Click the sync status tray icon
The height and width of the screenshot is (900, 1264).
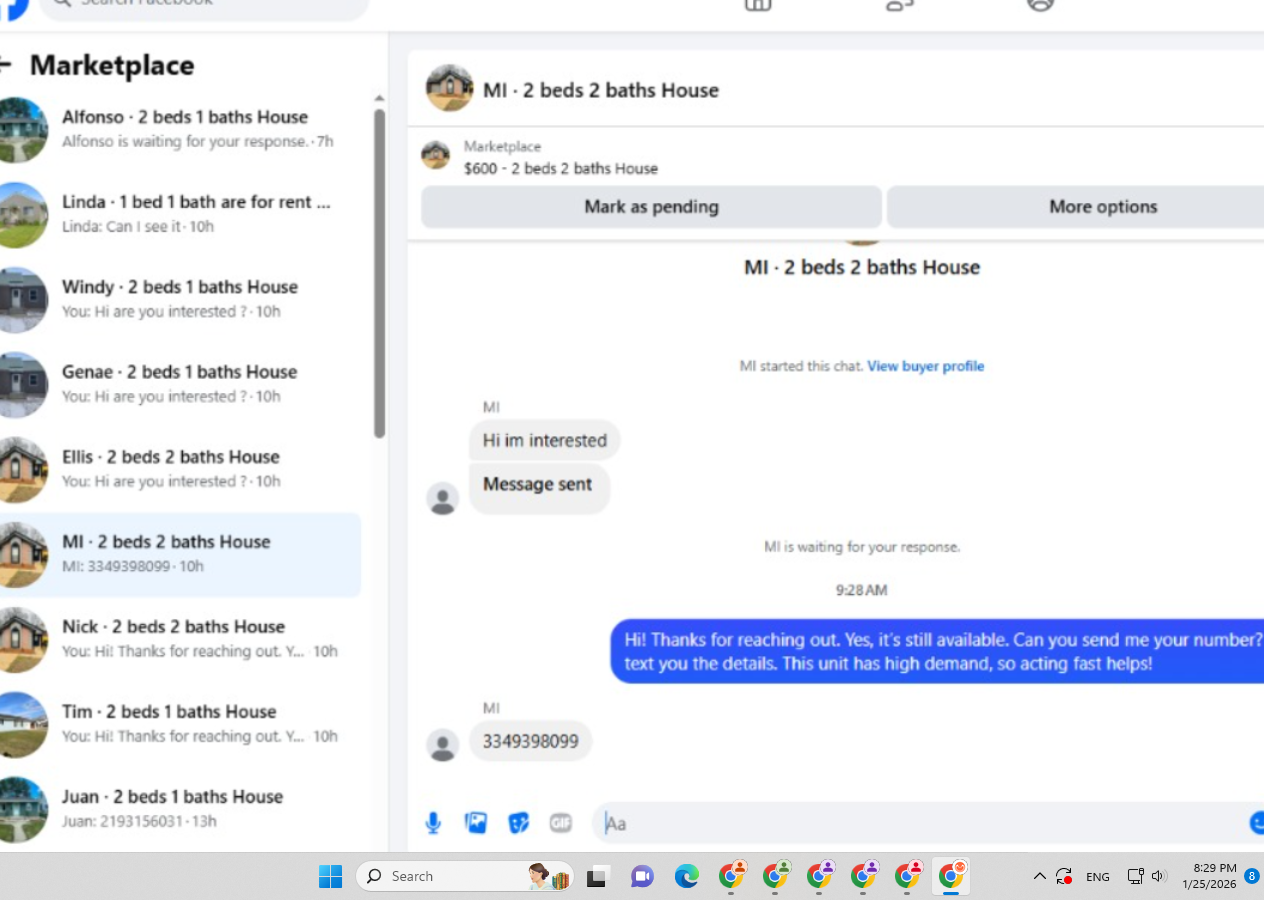tap(1065, 876)
